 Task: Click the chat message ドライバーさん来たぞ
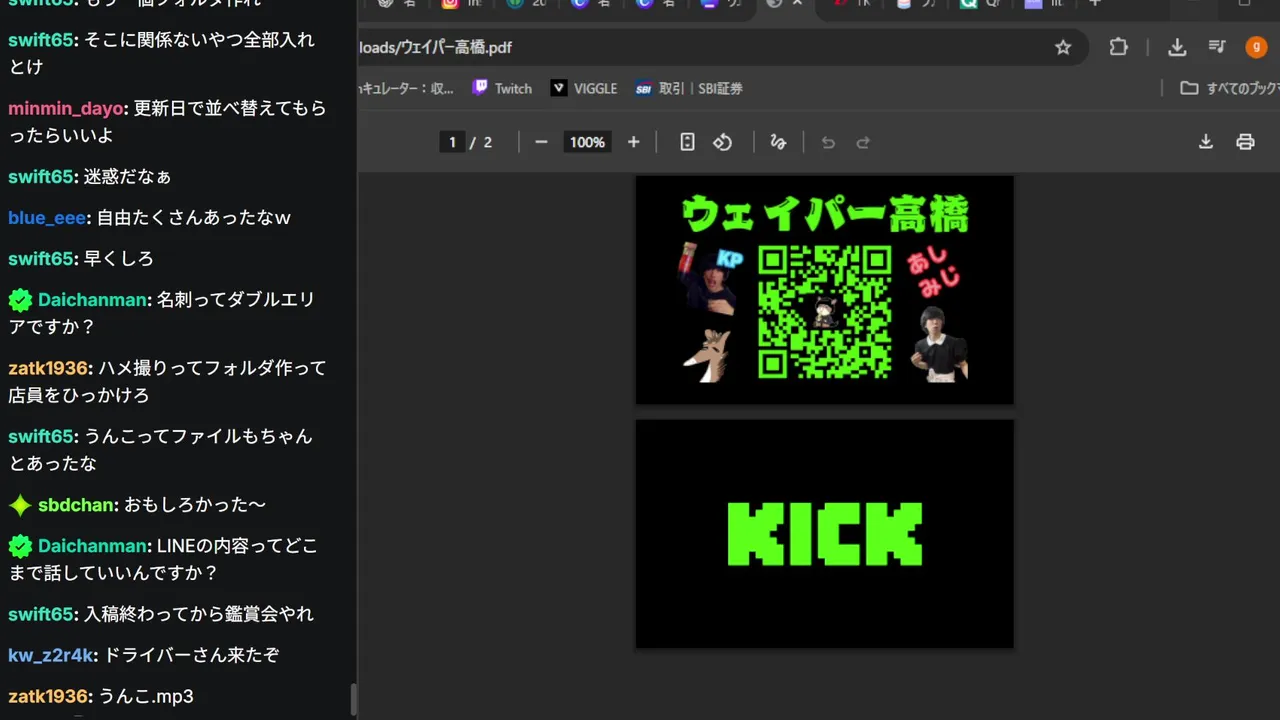[x=192, y=655]
